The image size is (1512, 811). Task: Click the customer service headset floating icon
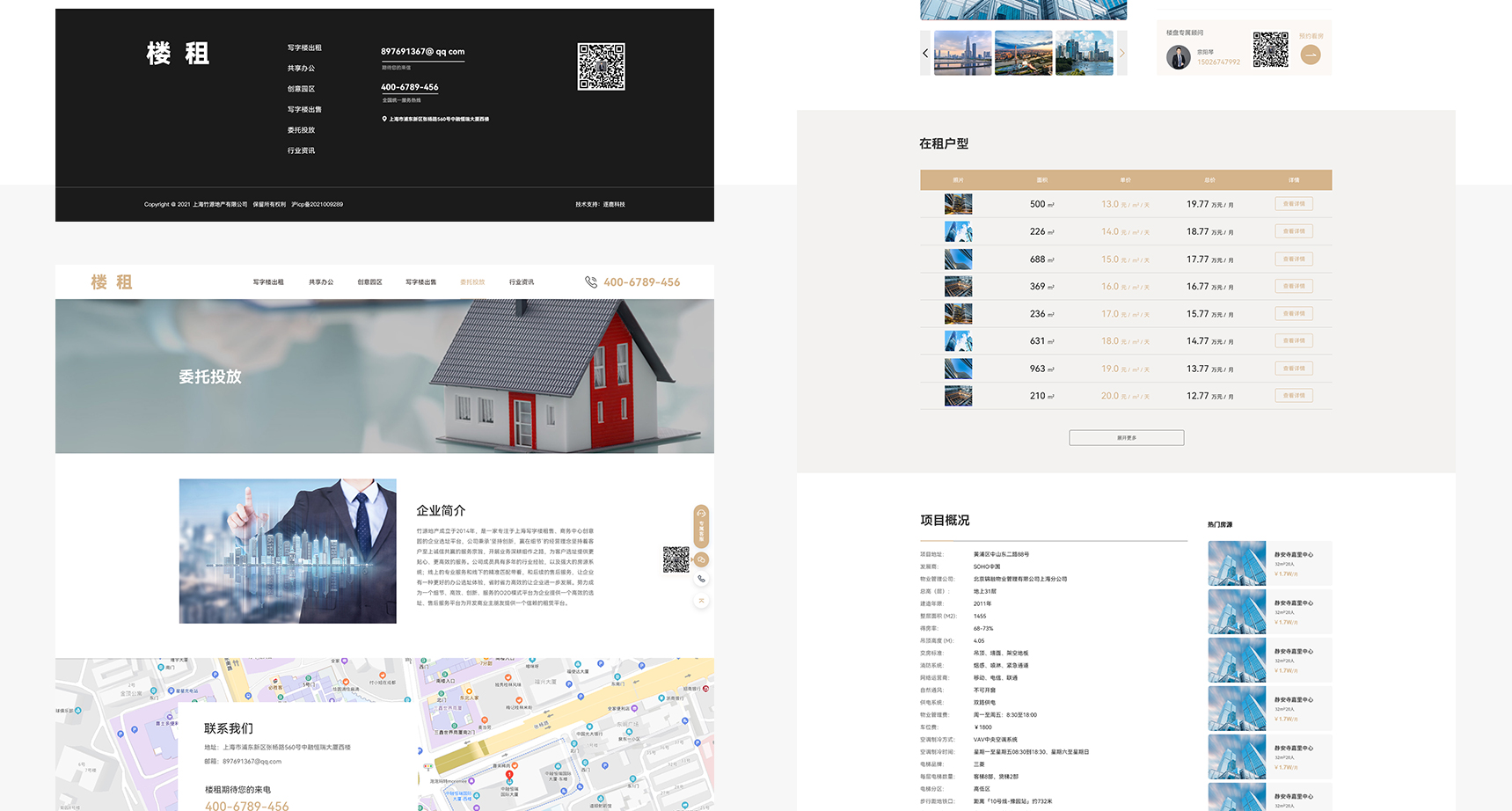701,513
